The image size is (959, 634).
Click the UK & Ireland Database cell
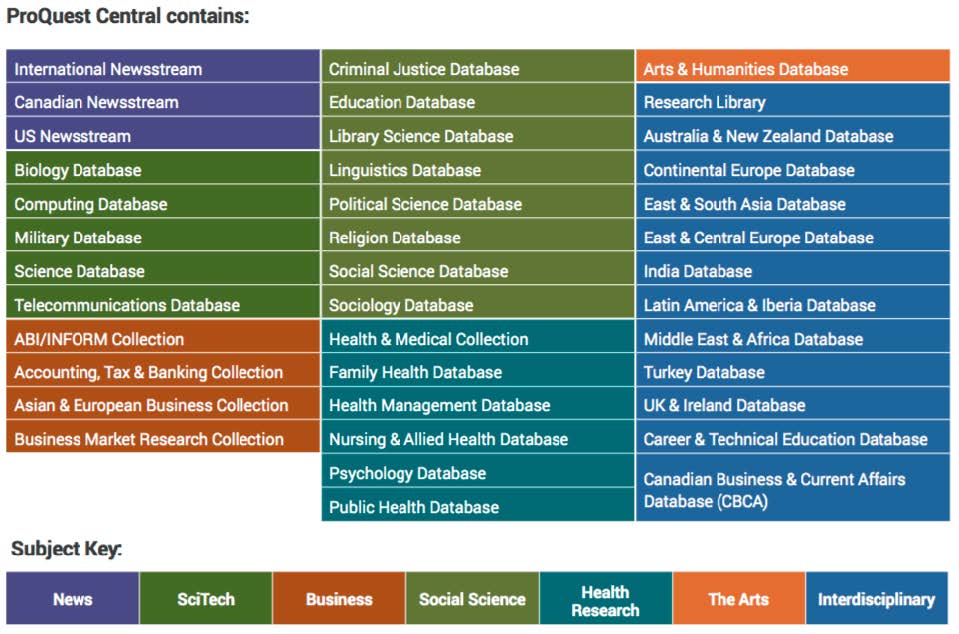tap(793, 404)
